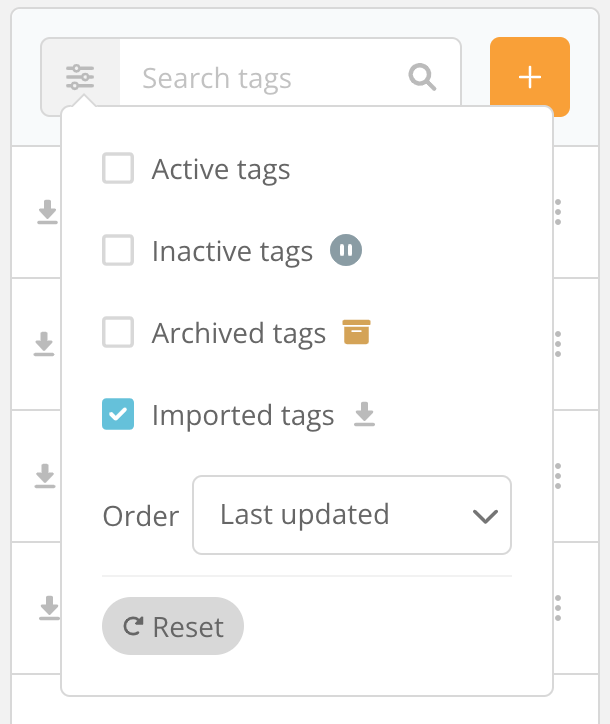
Task: Open the fourth row's three-dot menu
Action: tap(558, 608)
